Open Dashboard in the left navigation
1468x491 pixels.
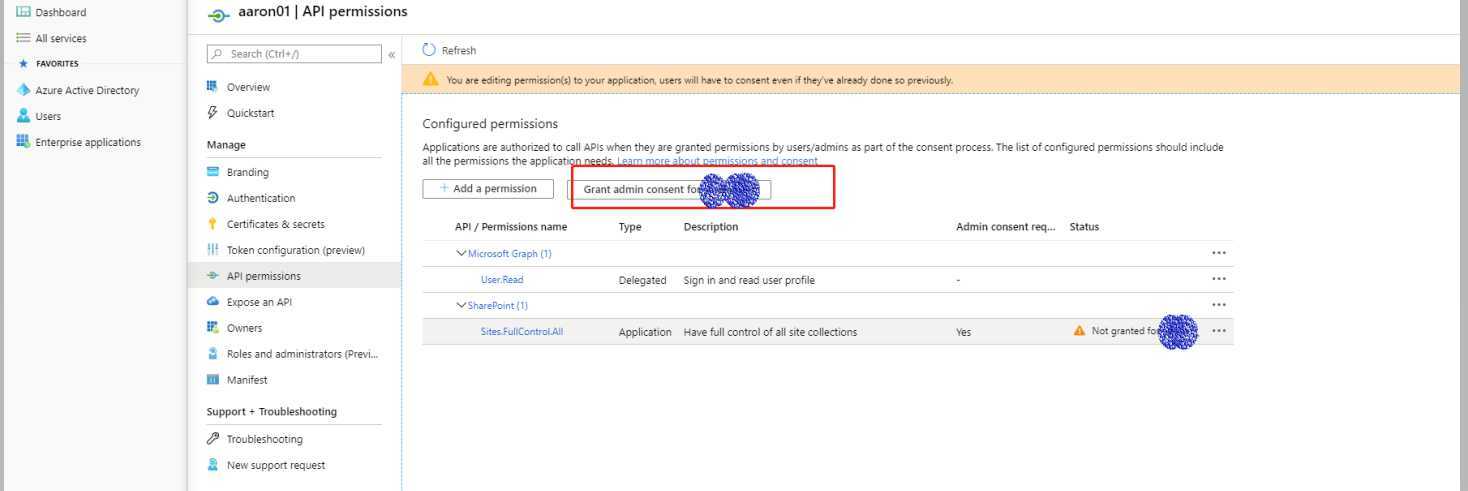[60, 12]
